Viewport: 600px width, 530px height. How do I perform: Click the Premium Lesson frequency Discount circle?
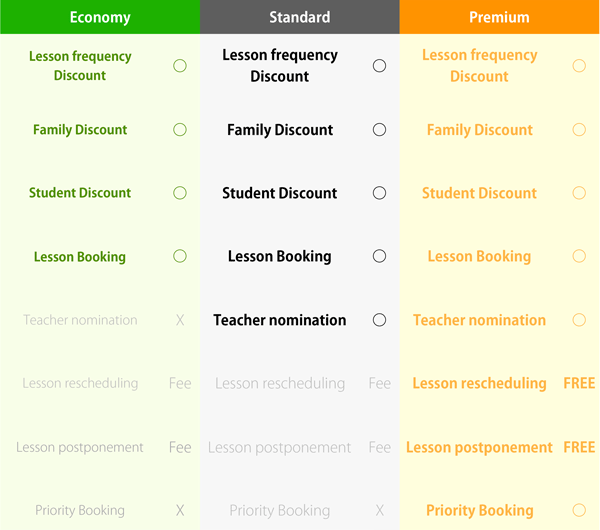(x=579, y=66)
